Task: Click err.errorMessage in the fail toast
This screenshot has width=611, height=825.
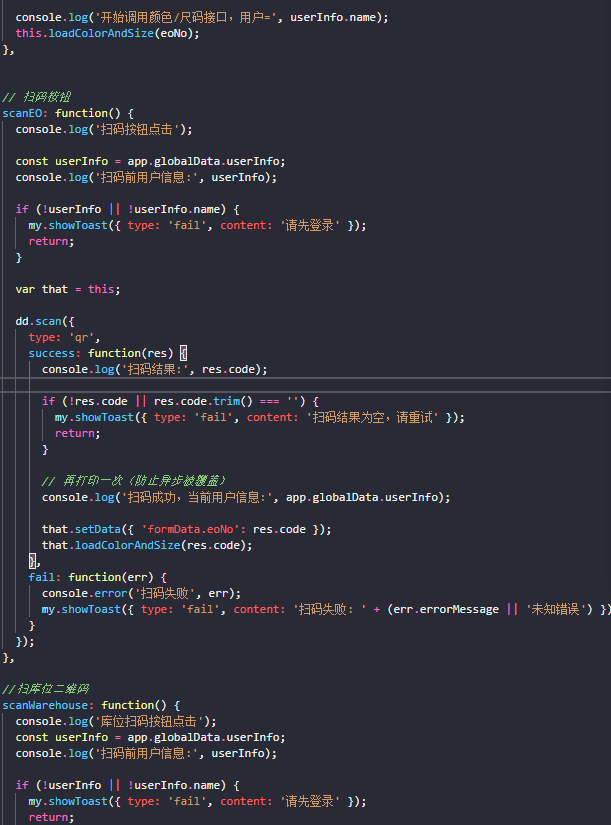Action: 446,609
